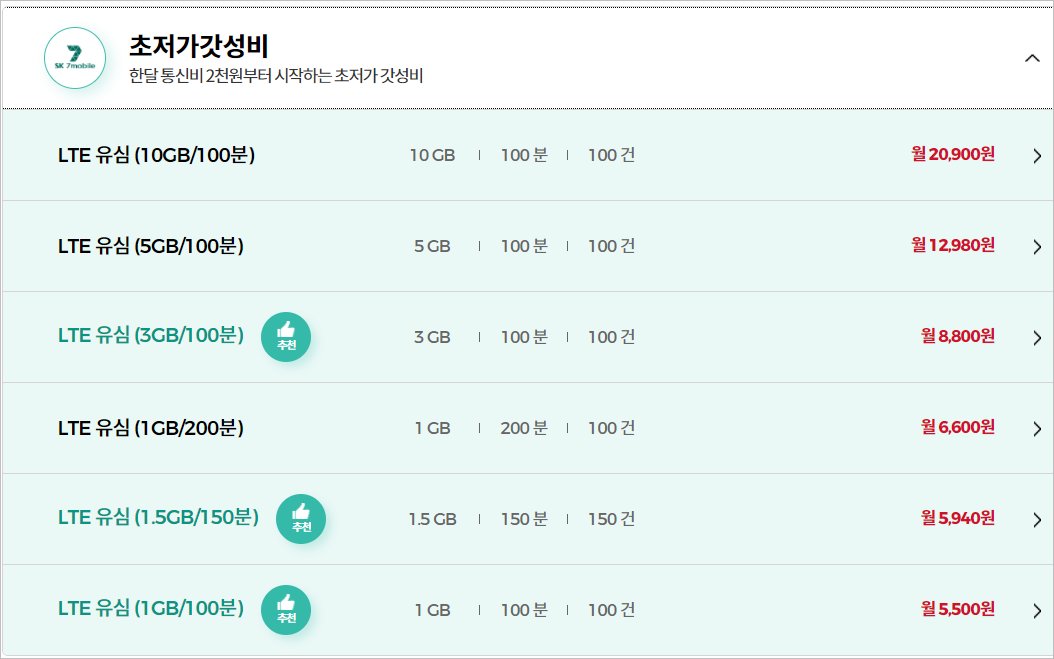Open arrow for 10GB/100분 plan

pos(1037,156)
